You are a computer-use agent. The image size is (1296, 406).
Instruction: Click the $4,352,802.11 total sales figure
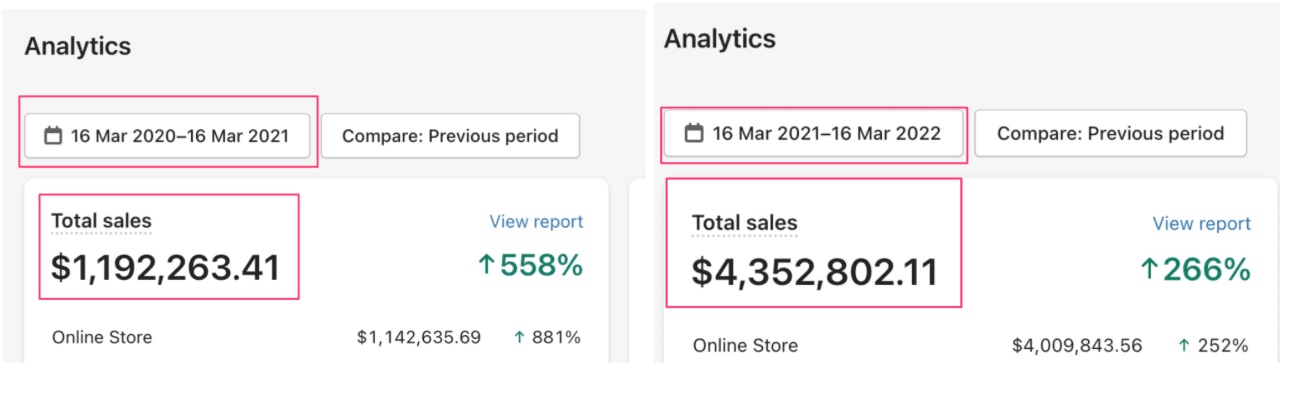815,271
